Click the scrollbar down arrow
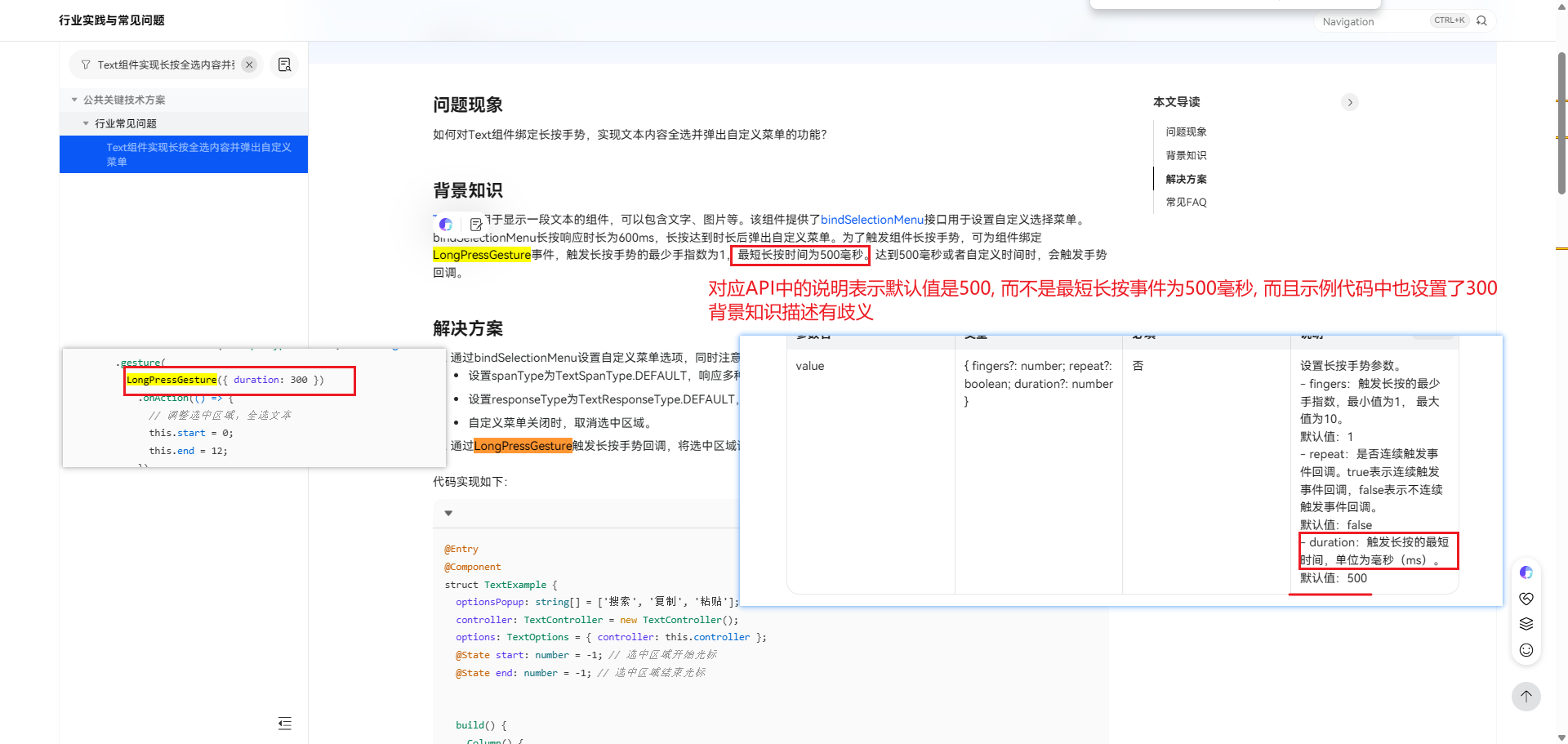1568x744 pixels. 1561,737
